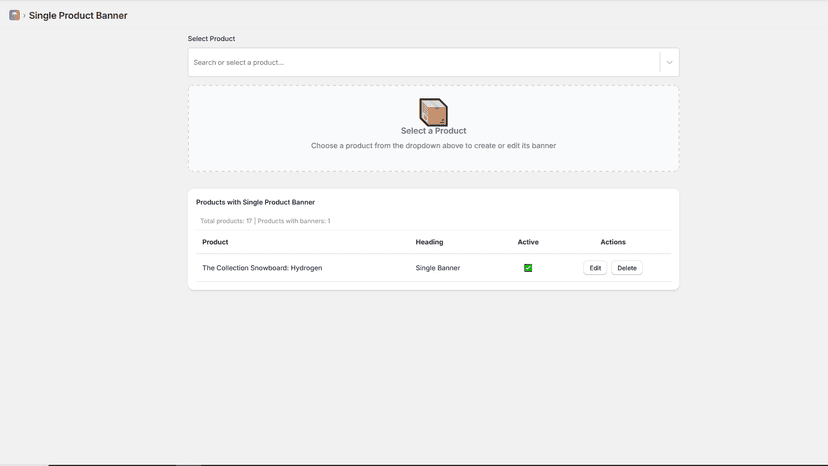
Task: Click the Select Product field label
Action: 211,39
